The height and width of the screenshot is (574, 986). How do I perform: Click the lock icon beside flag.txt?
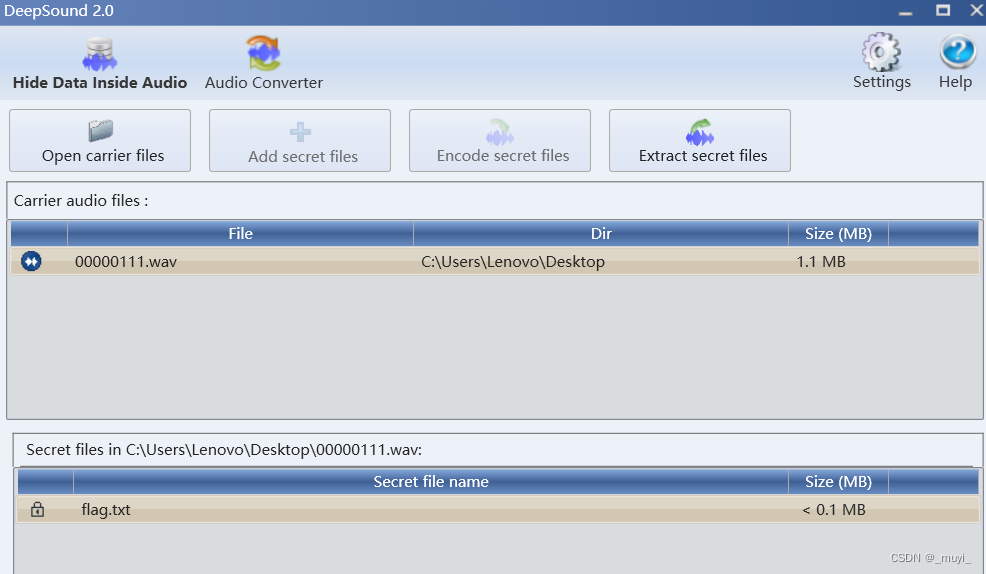(38, 509)
